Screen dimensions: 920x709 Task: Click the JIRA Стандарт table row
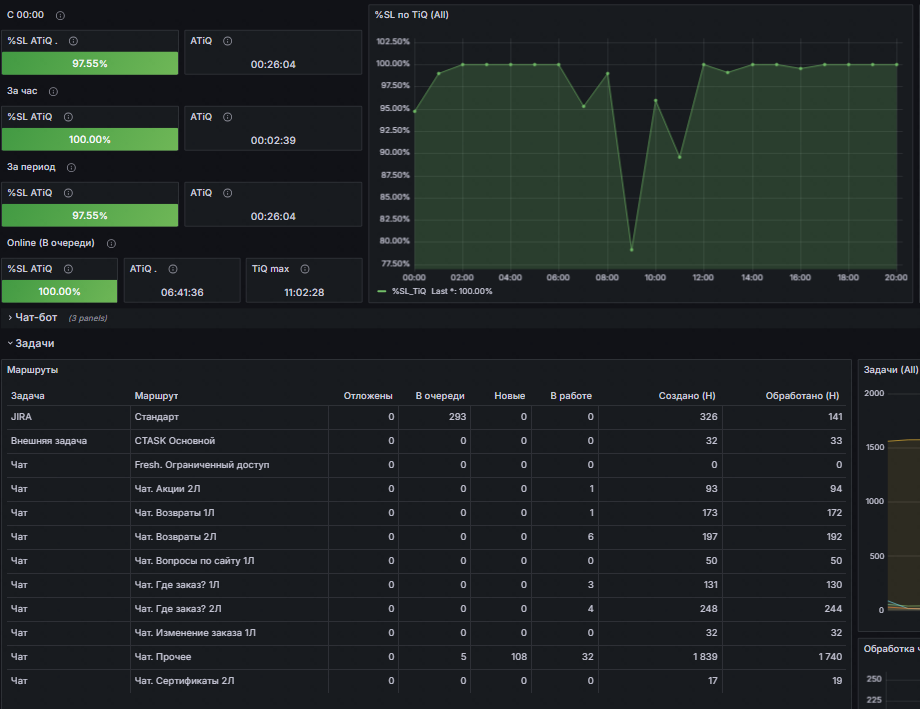pos(427,417)
